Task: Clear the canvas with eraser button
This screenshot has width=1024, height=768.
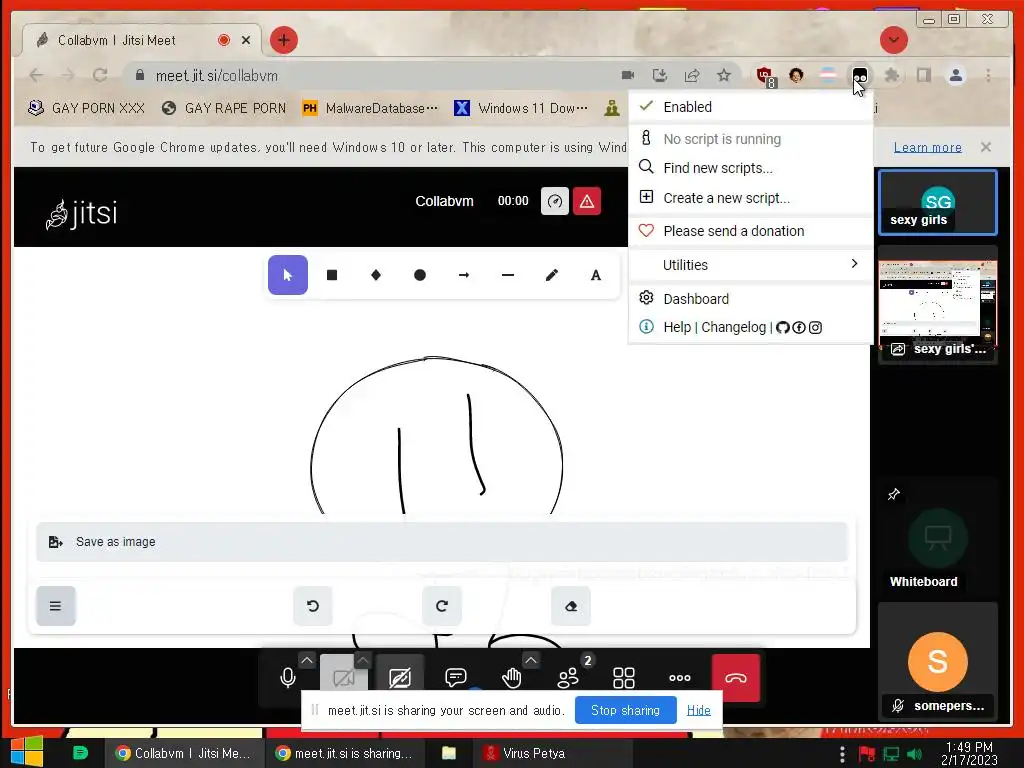Action: (571, 606)
